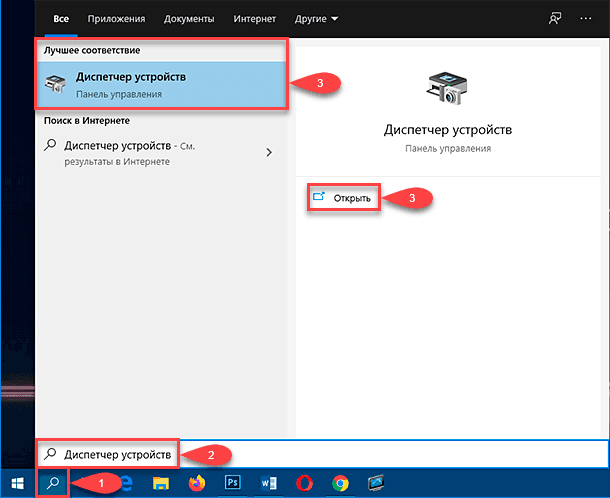Click the Device Manager icon in best match
This screenshot has width=610, height=498.
[x=55, y=84]
